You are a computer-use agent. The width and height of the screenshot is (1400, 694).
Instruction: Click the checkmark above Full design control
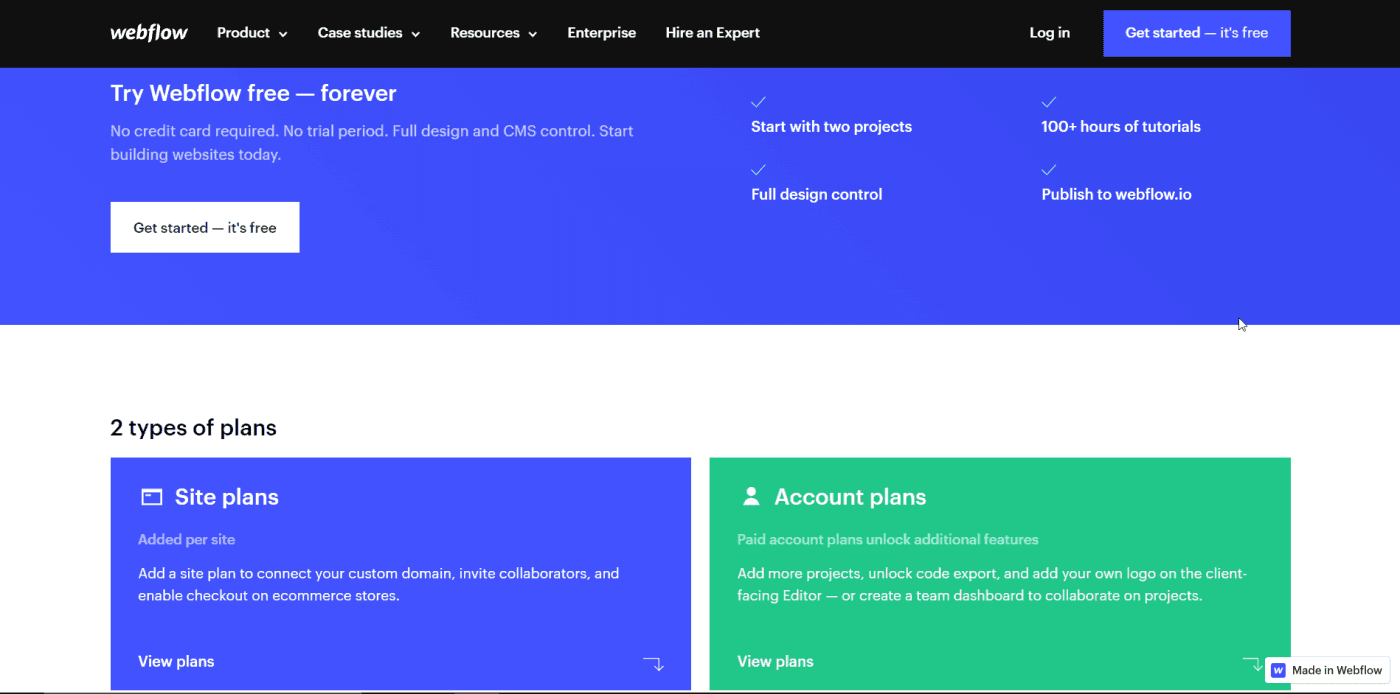click(x=759, y=170)
